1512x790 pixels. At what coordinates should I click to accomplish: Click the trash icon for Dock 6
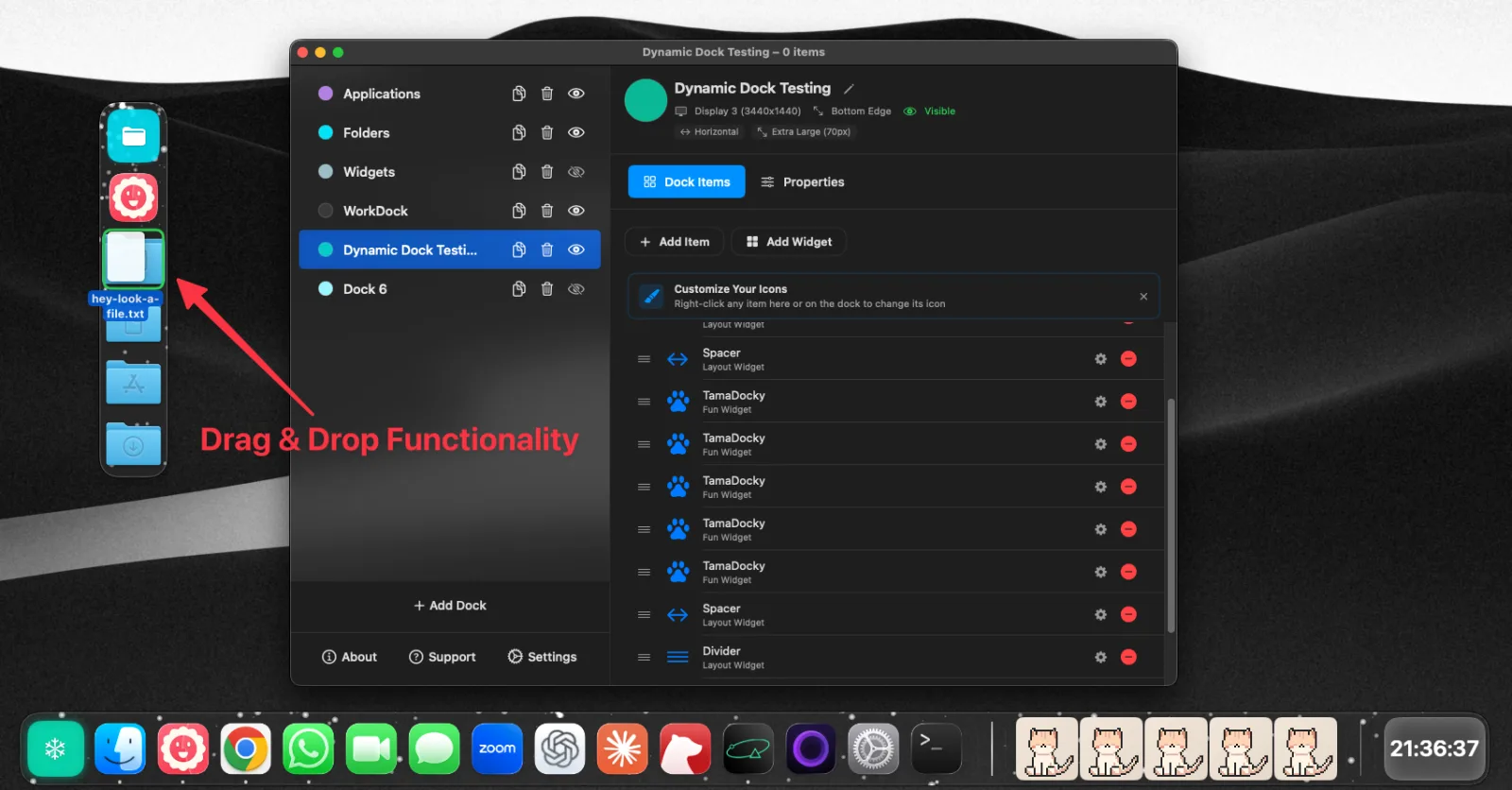click(x=546, y=289)
